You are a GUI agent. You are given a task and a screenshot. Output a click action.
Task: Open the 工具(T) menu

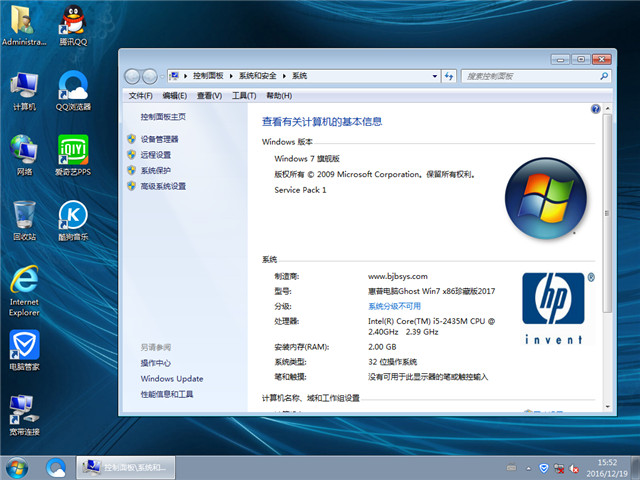(244, 96)
